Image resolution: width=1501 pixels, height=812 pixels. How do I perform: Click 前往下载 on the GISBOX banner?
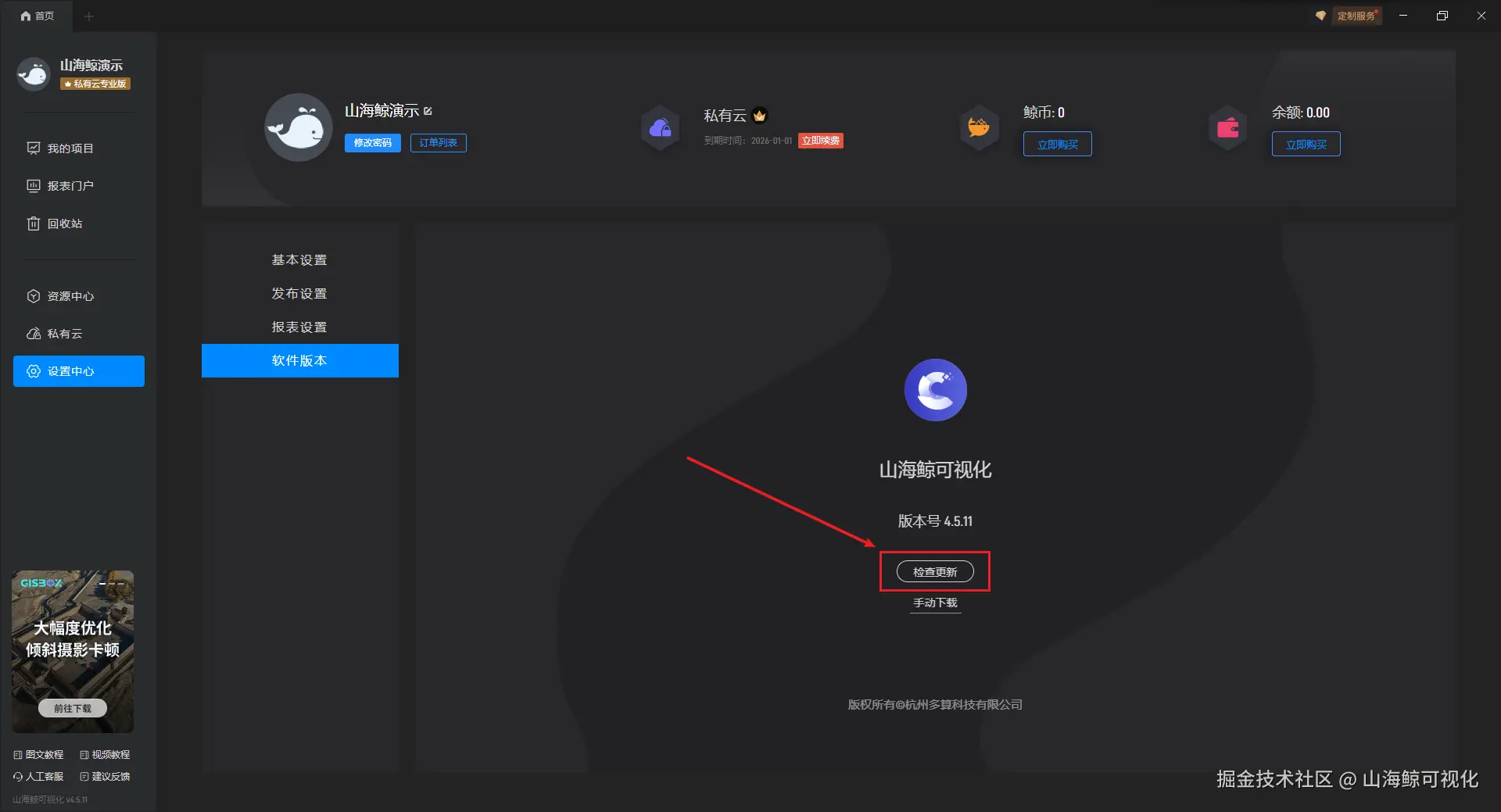coord(73,708)
